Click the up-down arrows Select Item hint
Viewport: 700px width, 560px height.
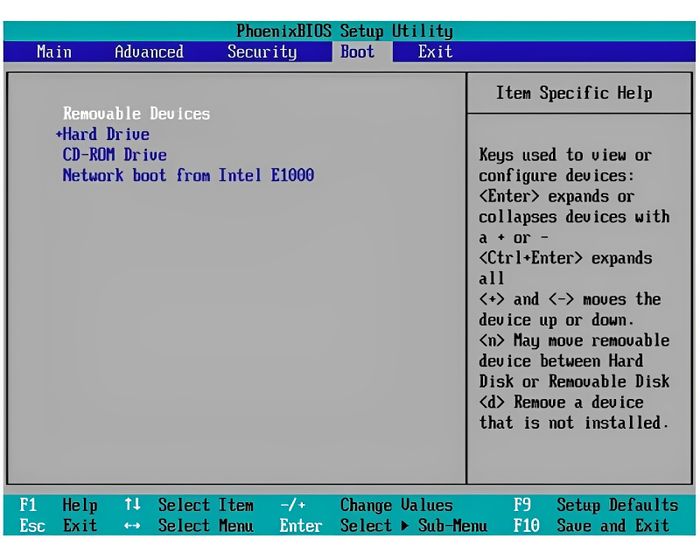(189, 505)
